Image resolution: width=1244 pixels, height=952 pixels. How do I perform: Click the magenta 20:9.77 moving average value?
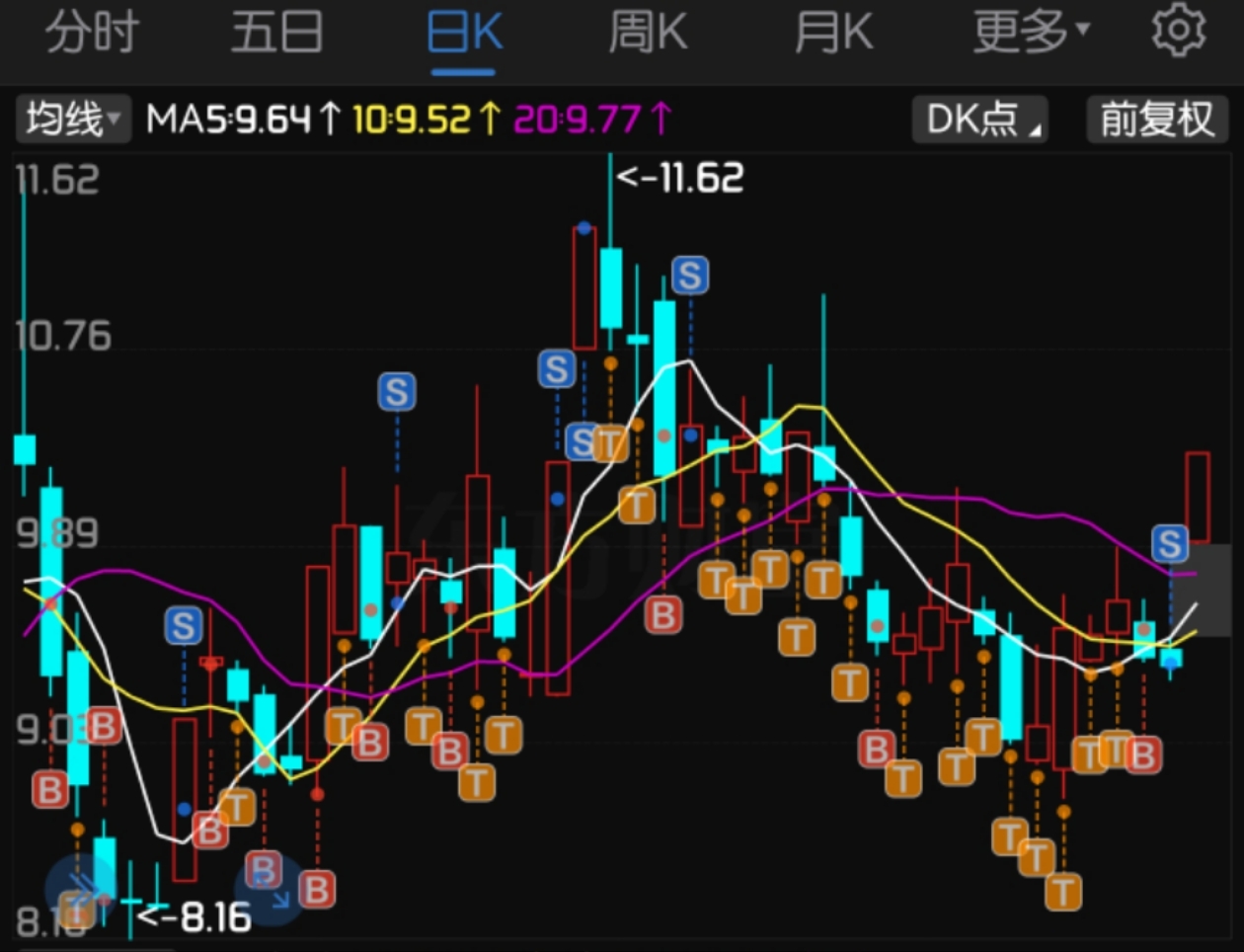pos(592,119)
